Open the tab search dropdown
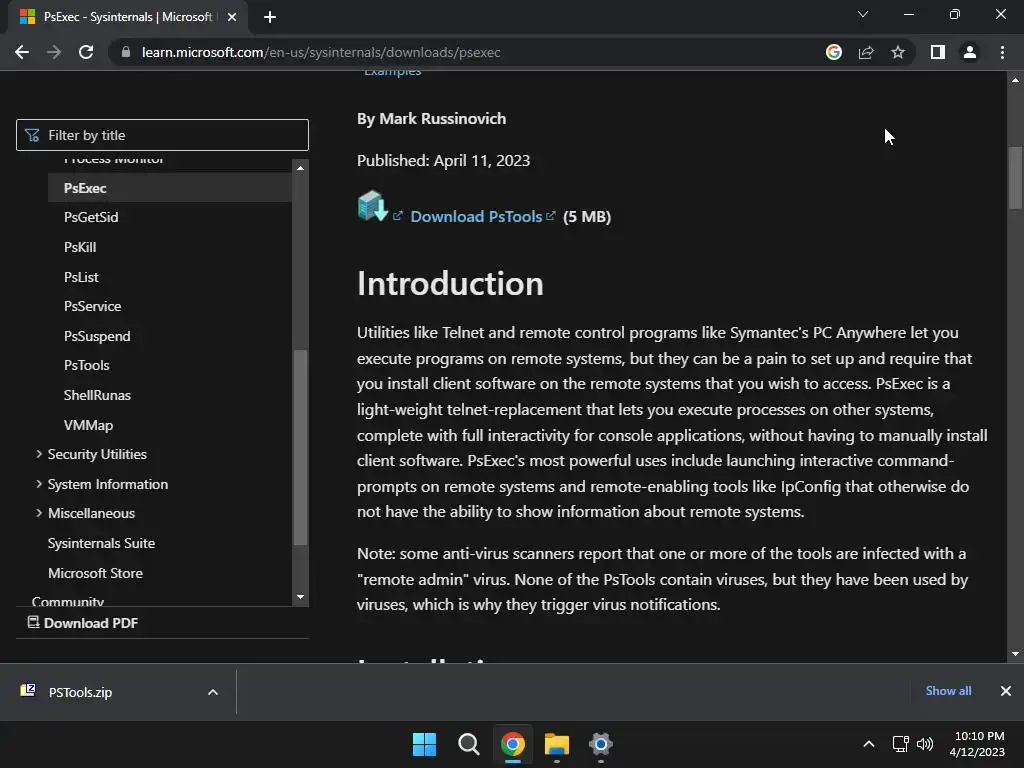 coord(863,14)
